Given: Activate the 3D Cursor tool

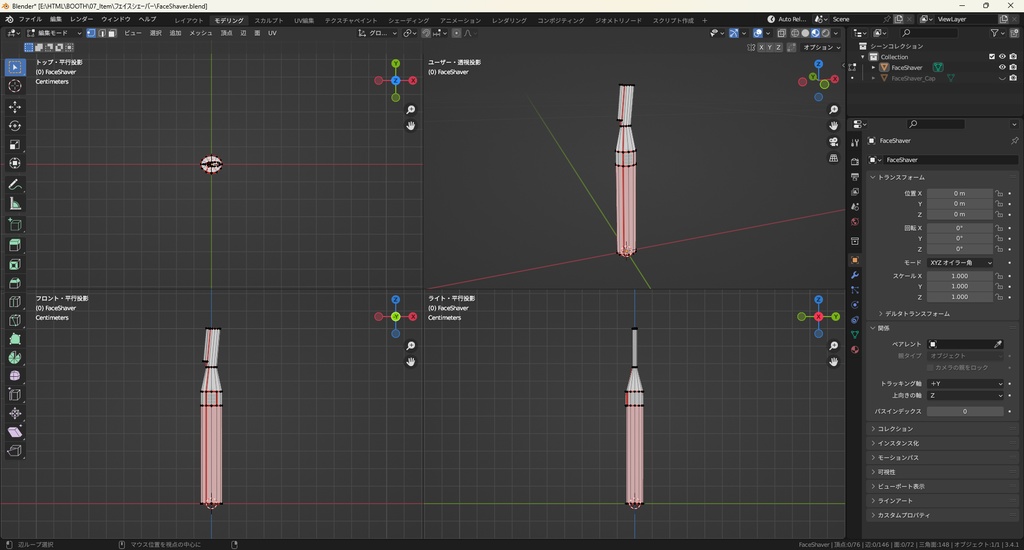Looking at the screenshot, I should [x=15, y=86].
